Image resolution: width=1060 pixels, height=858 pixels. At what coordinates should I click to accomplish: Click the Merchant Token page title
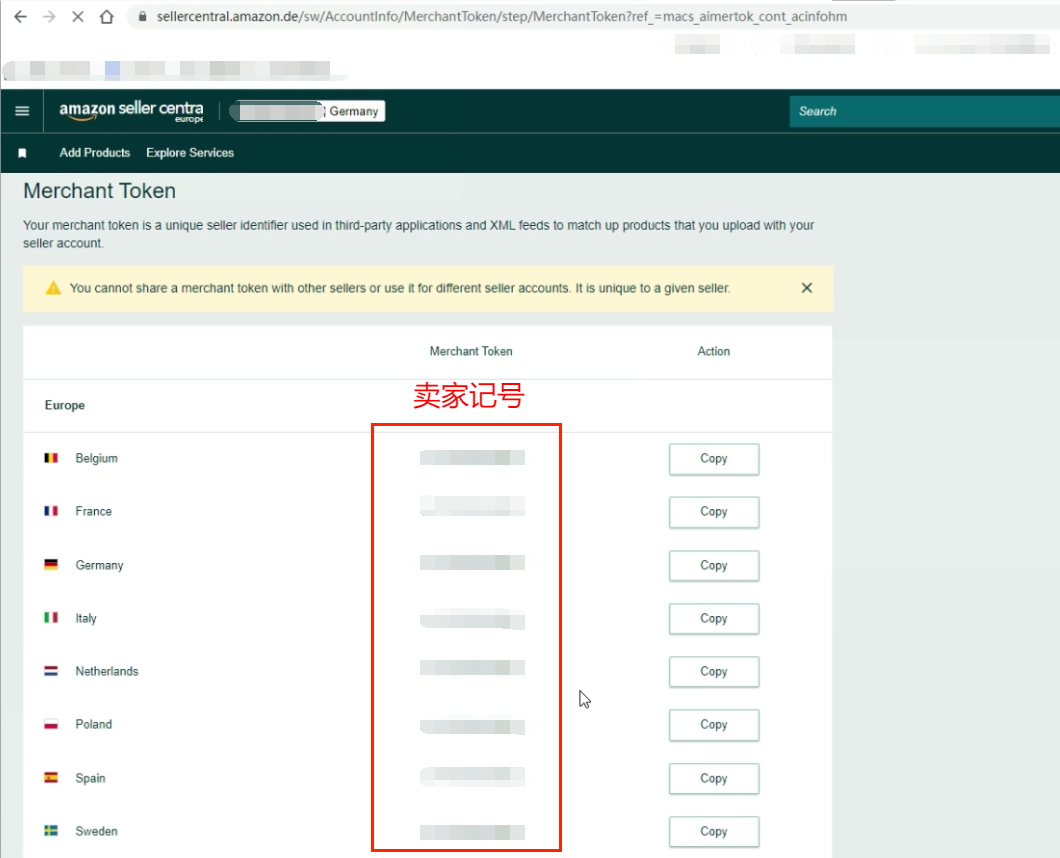pos(99,191)
